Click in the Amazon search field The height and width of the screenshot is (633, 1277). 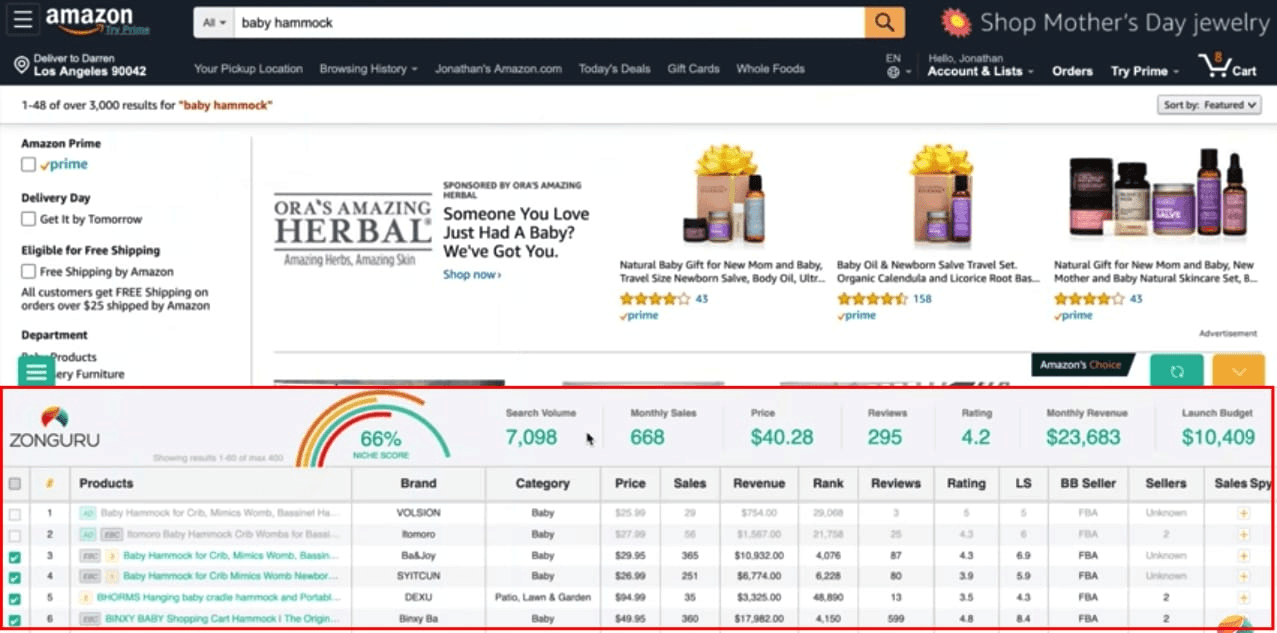[x=549, y=22]
